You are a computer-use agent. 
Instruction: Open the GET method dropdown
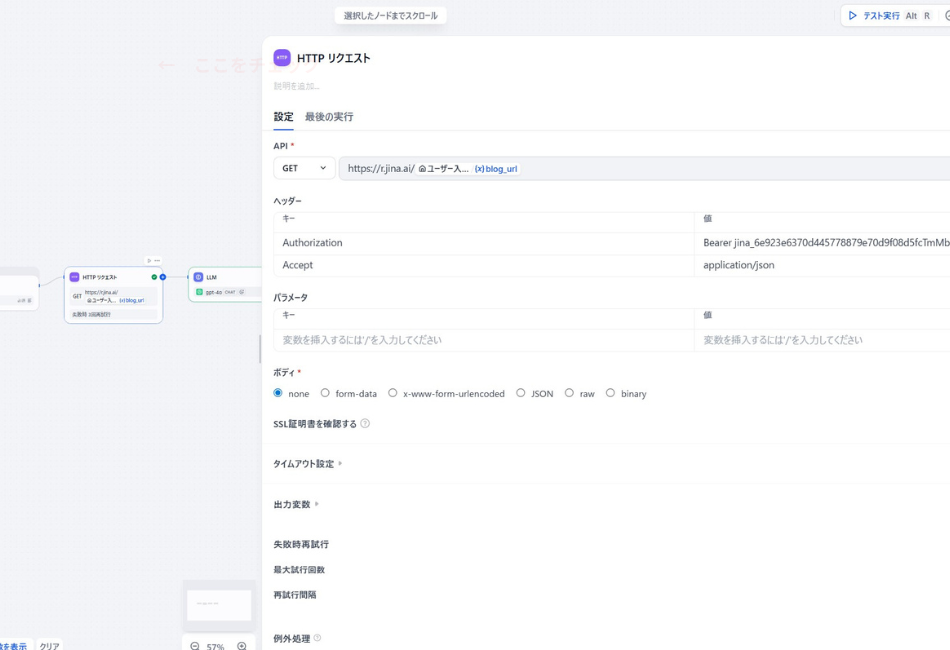(x=303, y=168)
